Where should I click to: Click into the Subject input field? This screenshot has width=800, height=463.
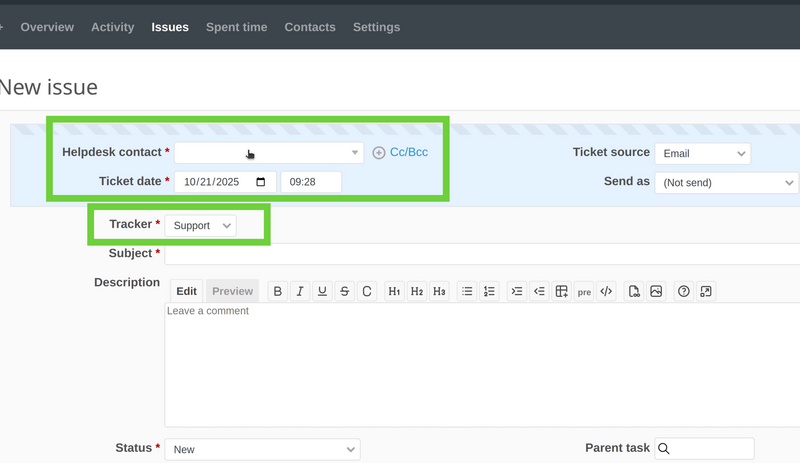482,254
